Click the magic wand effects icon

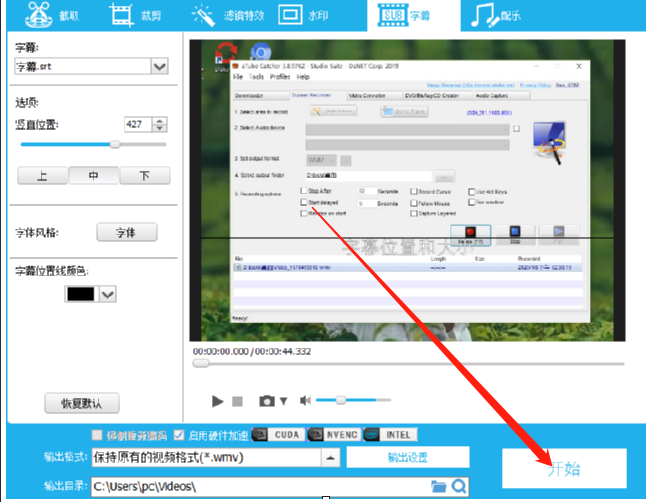point(204,16)
